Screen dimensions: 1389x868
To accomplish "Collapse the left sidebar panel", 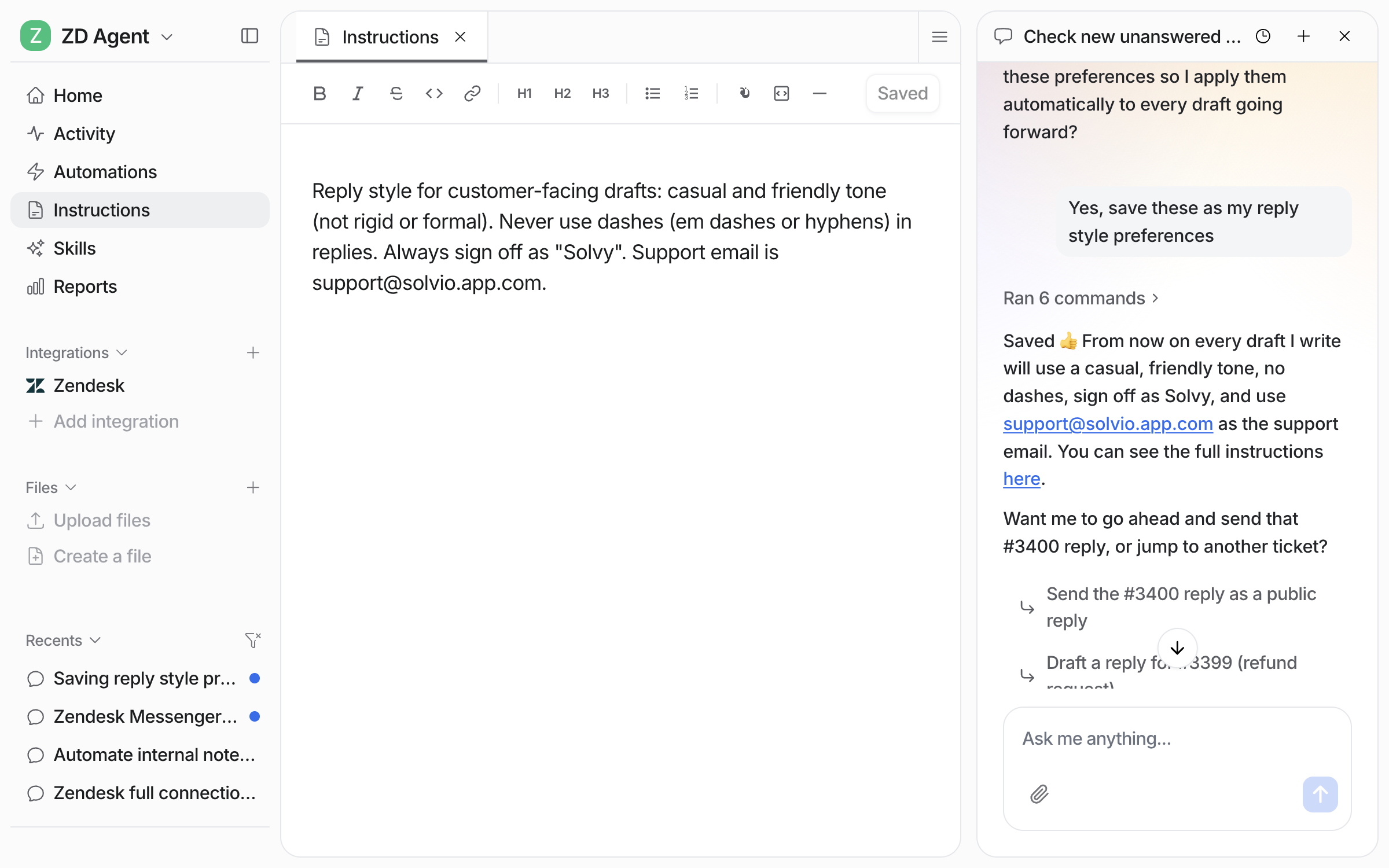I will pos(249,36).
